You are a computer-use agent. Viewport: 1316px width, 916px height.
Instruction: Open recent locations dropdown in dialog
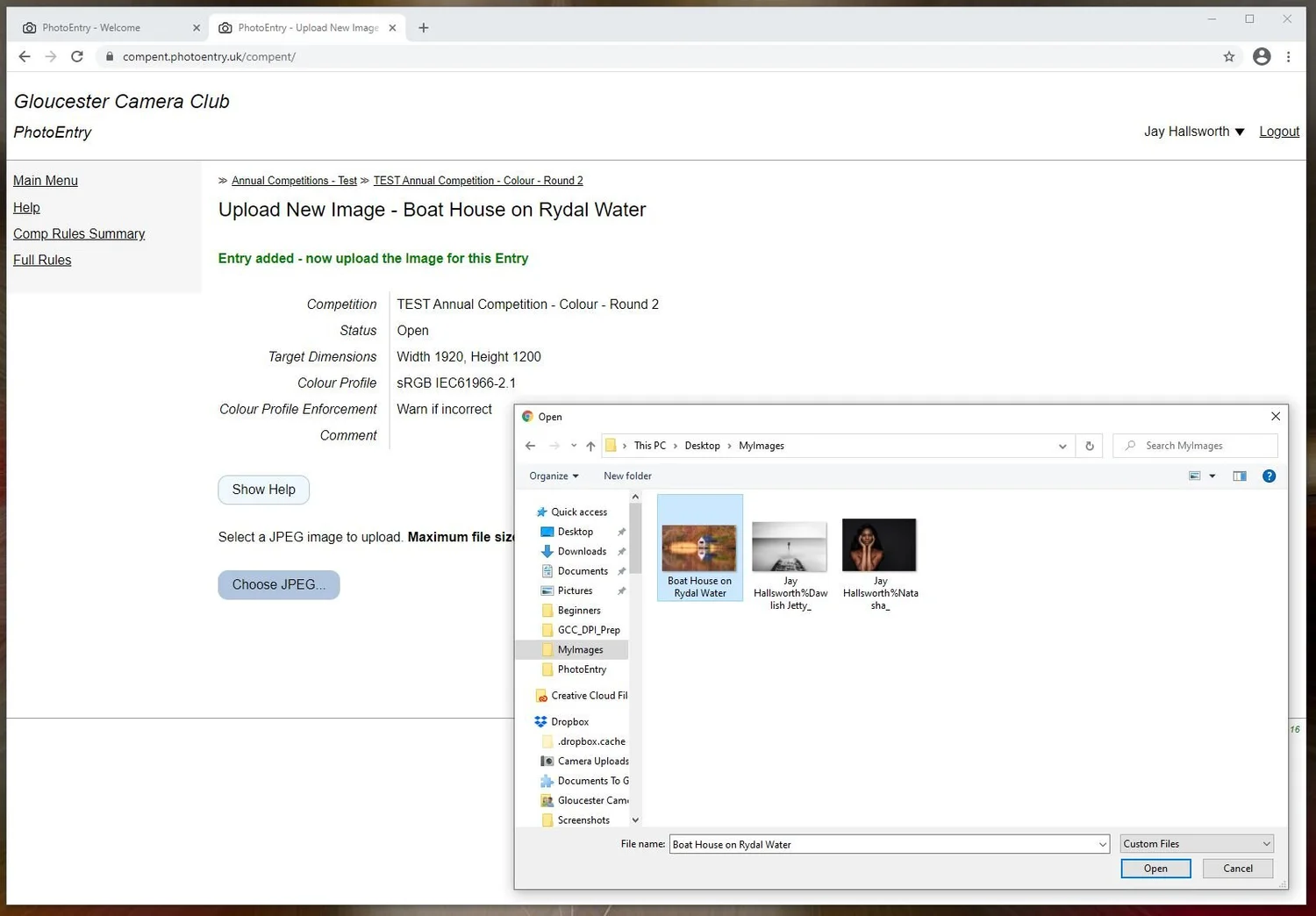[x=574, y=446]
